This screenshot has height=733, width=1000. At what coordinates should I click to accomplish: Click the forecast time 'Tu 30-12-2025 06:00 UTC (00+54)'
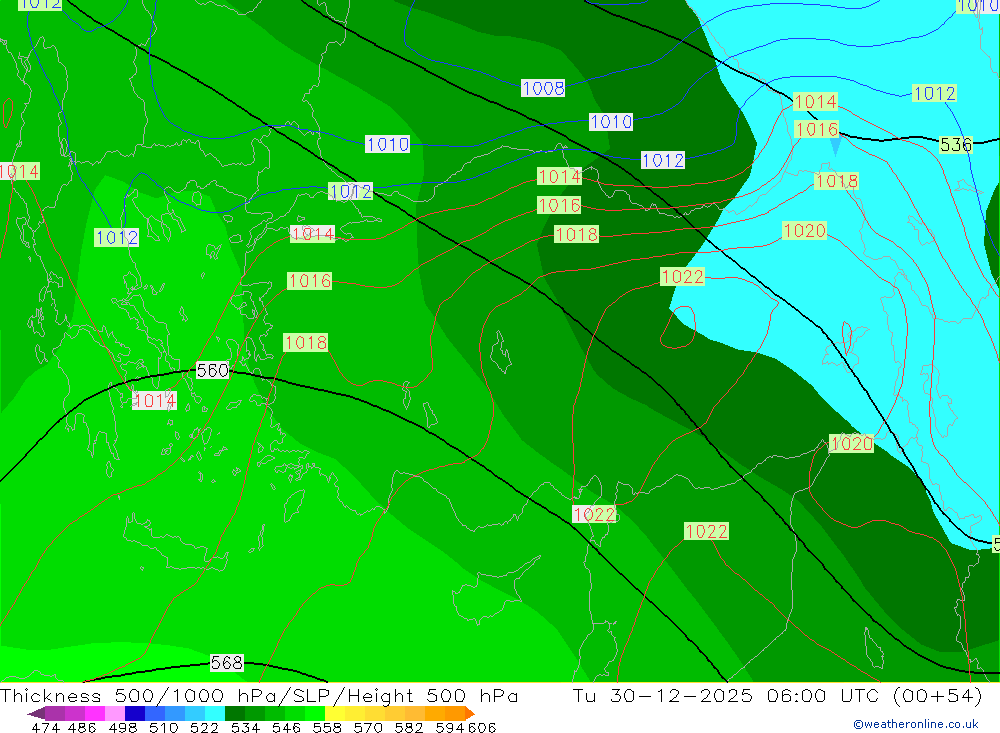(x=777, y=695)
